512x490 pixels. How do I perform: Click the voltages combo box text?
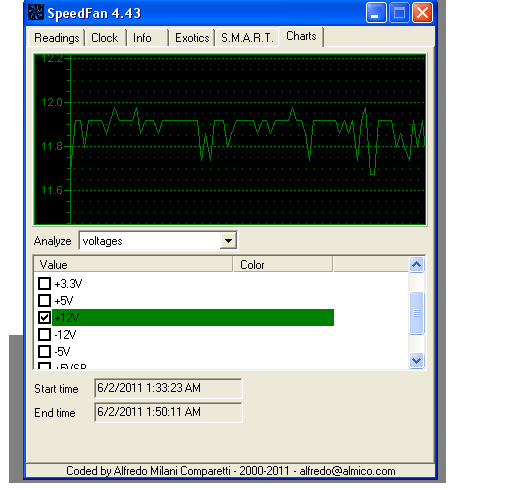tap(103, 241)
